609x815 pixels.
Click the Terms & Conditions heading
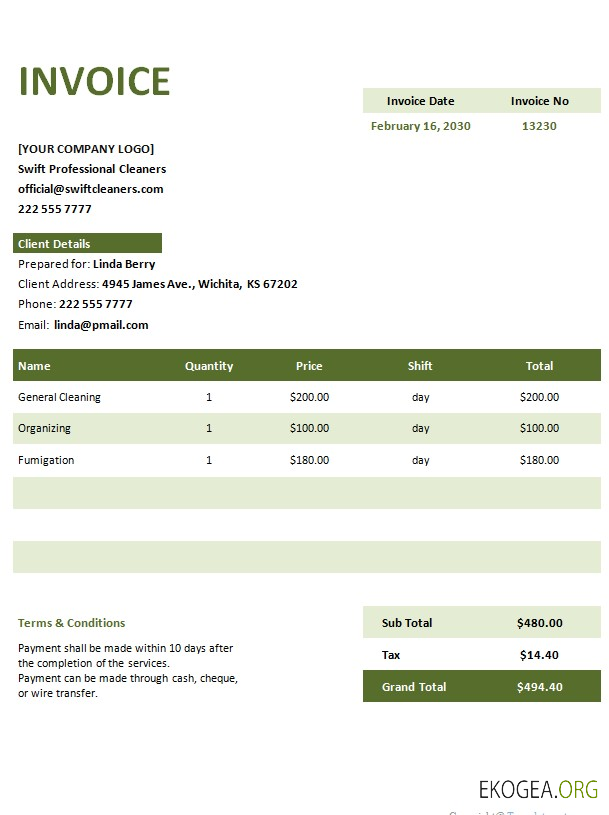[x=72, y=623]
